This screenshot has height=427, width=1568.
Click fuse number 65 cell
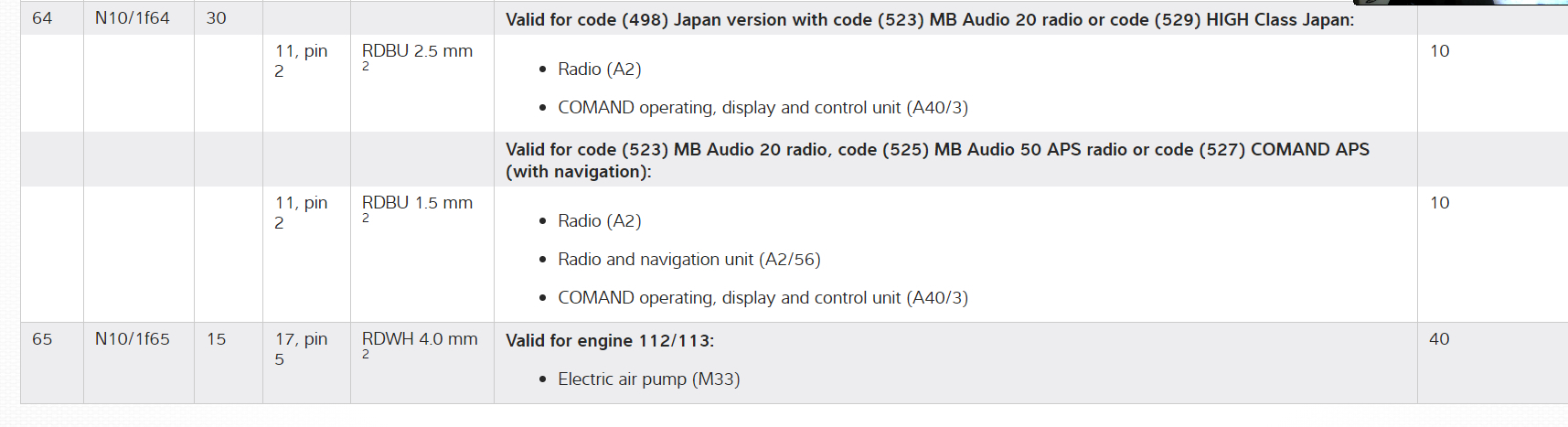tap(42, 339)
